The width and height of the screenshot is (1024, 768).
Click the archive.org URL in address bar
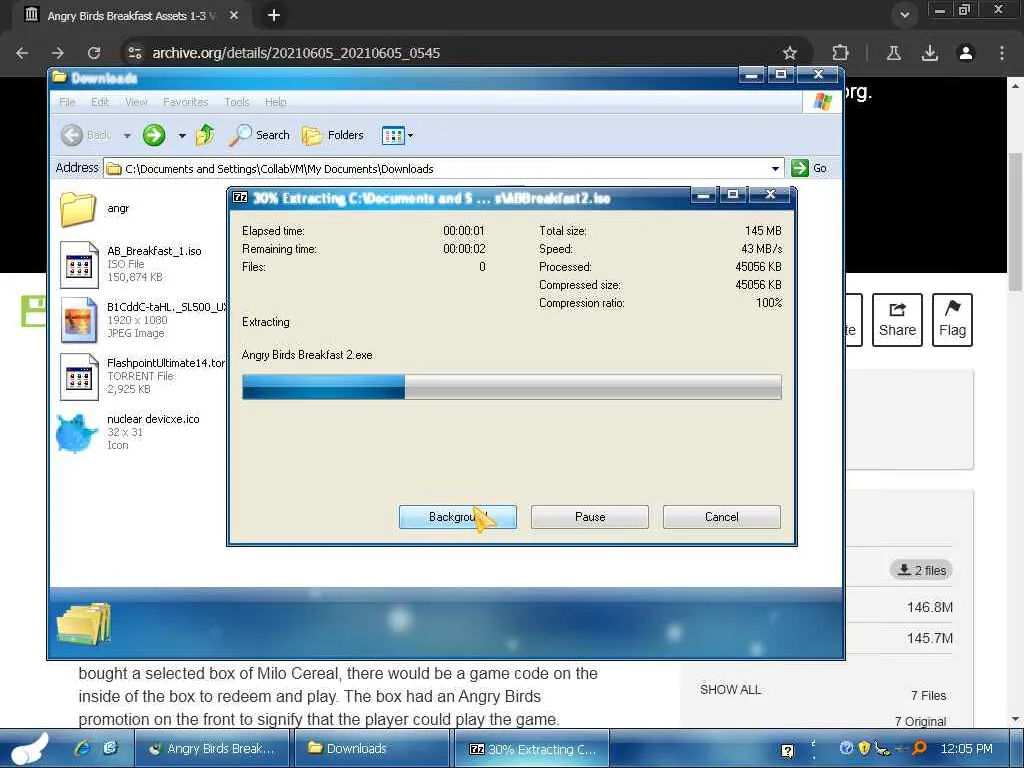[296, 53]
